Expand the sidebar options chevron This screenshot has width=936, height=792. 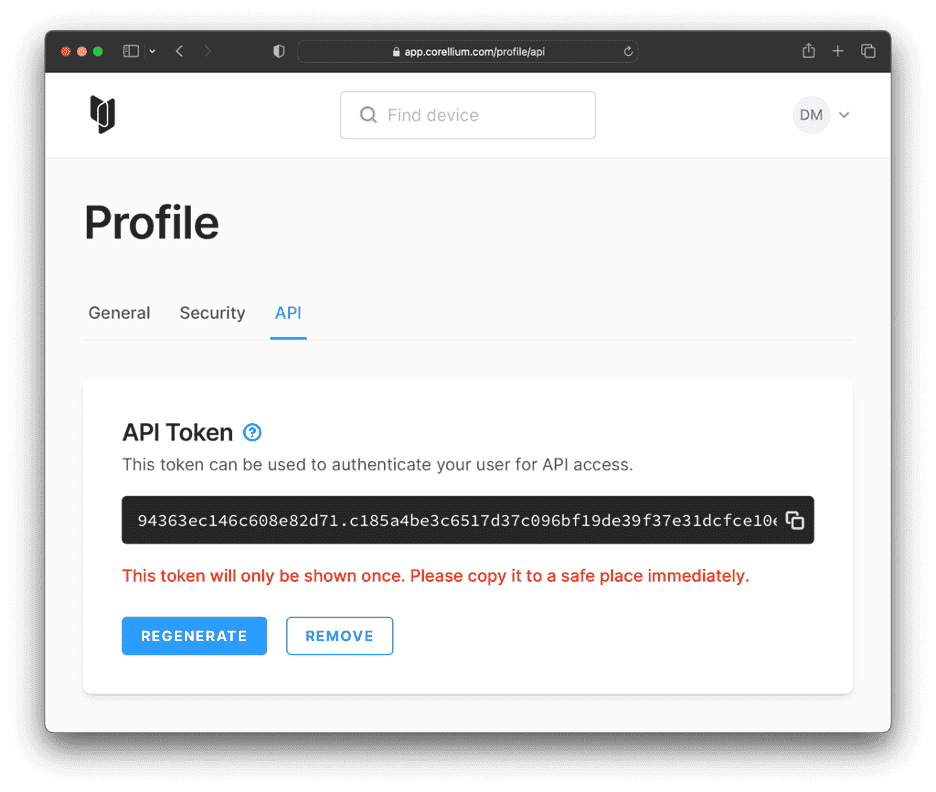(153, 50)
